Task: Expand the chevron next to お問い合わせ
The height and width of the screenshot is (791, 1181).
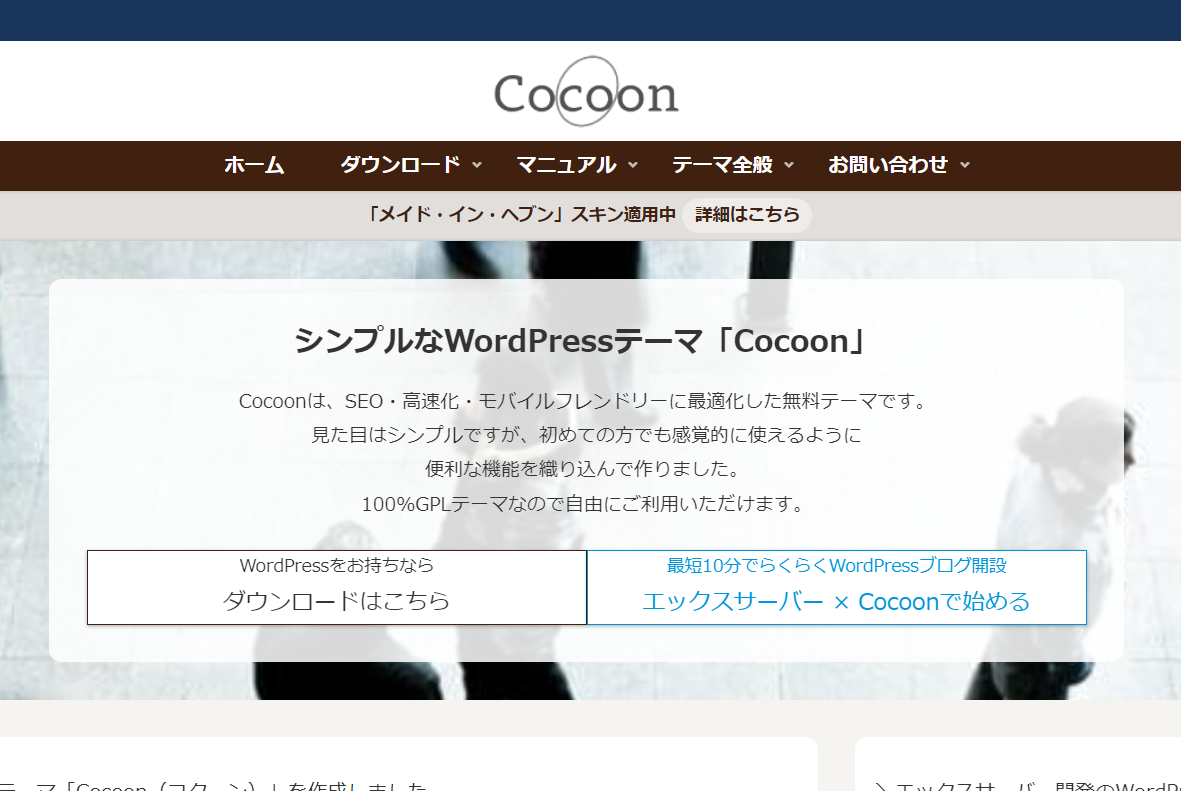Action: 965,165
